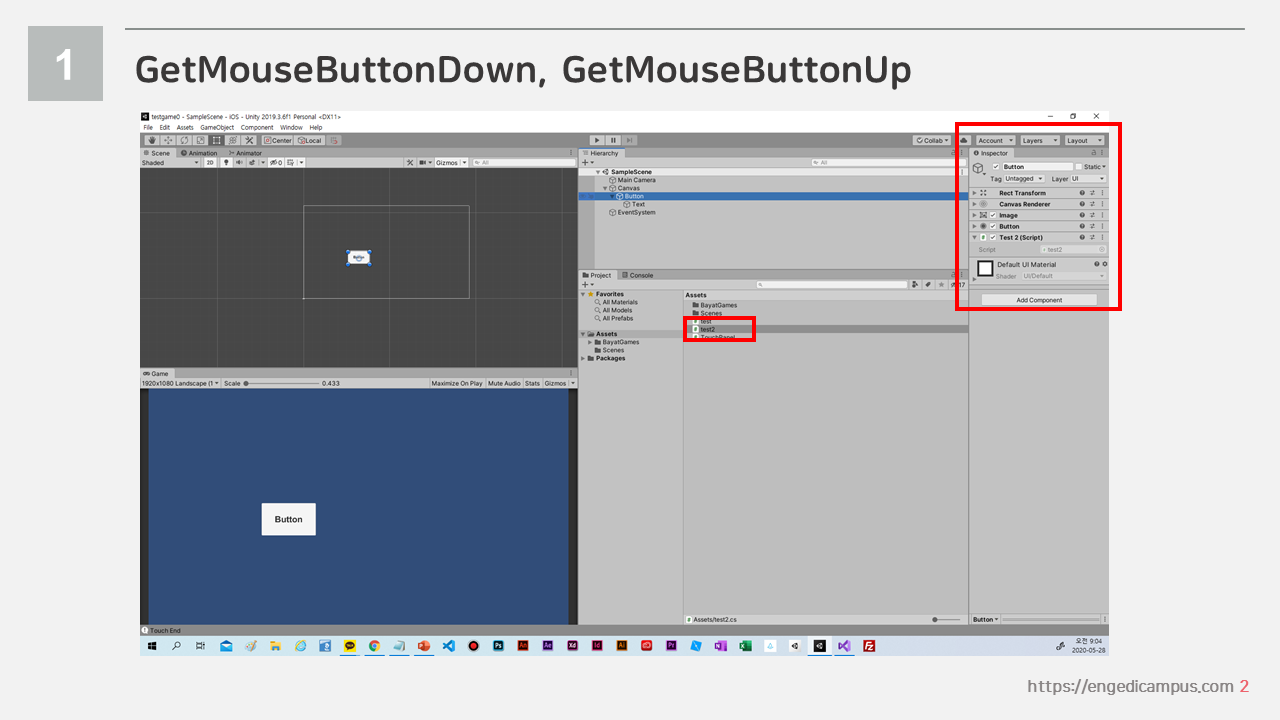Click the GameObject cube icon in Inspector
Screen dimensions: 1280x720
(x=978, y=168)
